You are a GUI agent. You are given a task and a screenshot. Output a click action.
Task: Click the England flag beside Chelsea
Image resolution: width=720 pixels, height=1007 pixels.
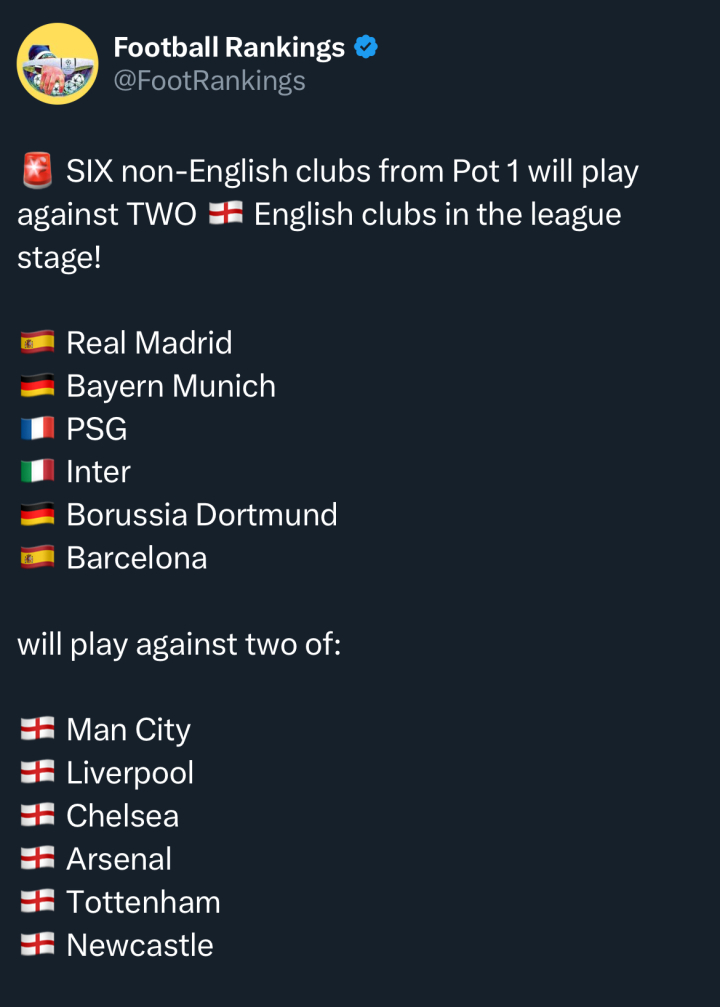click(x=37, y=816)
